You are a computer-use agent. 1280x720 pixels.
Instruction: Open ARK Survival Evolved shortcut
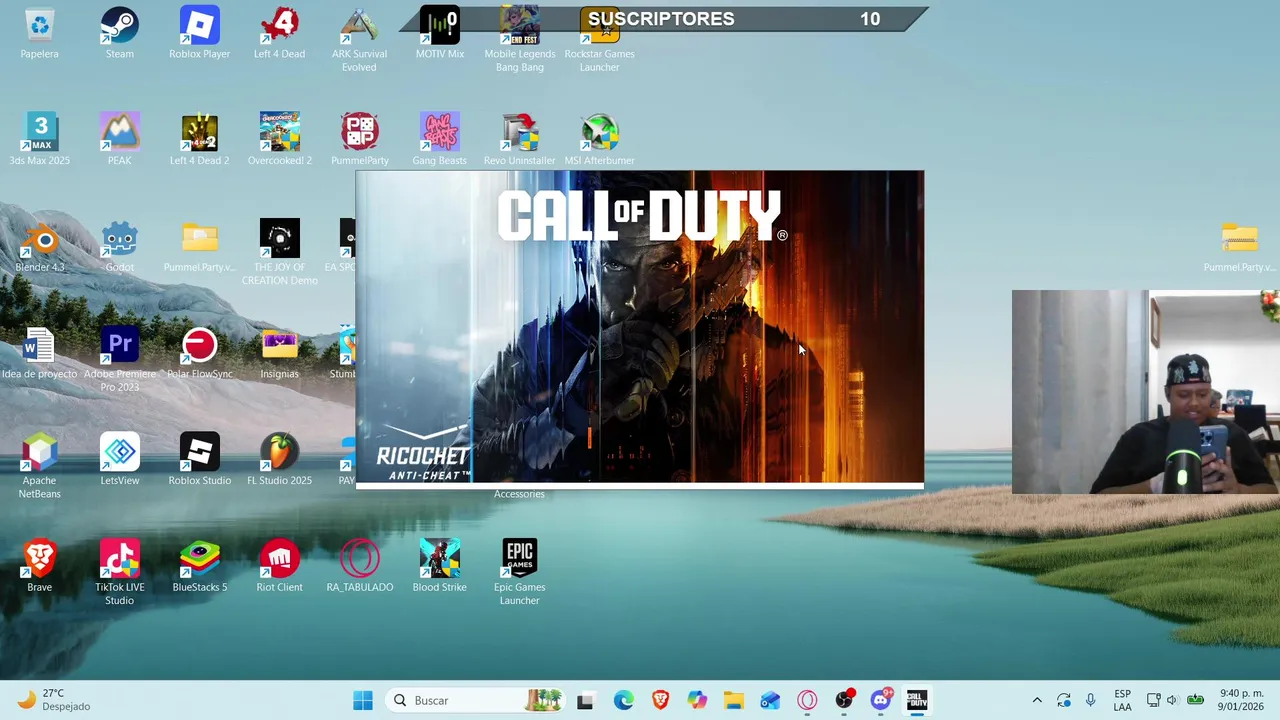[359, 40]
